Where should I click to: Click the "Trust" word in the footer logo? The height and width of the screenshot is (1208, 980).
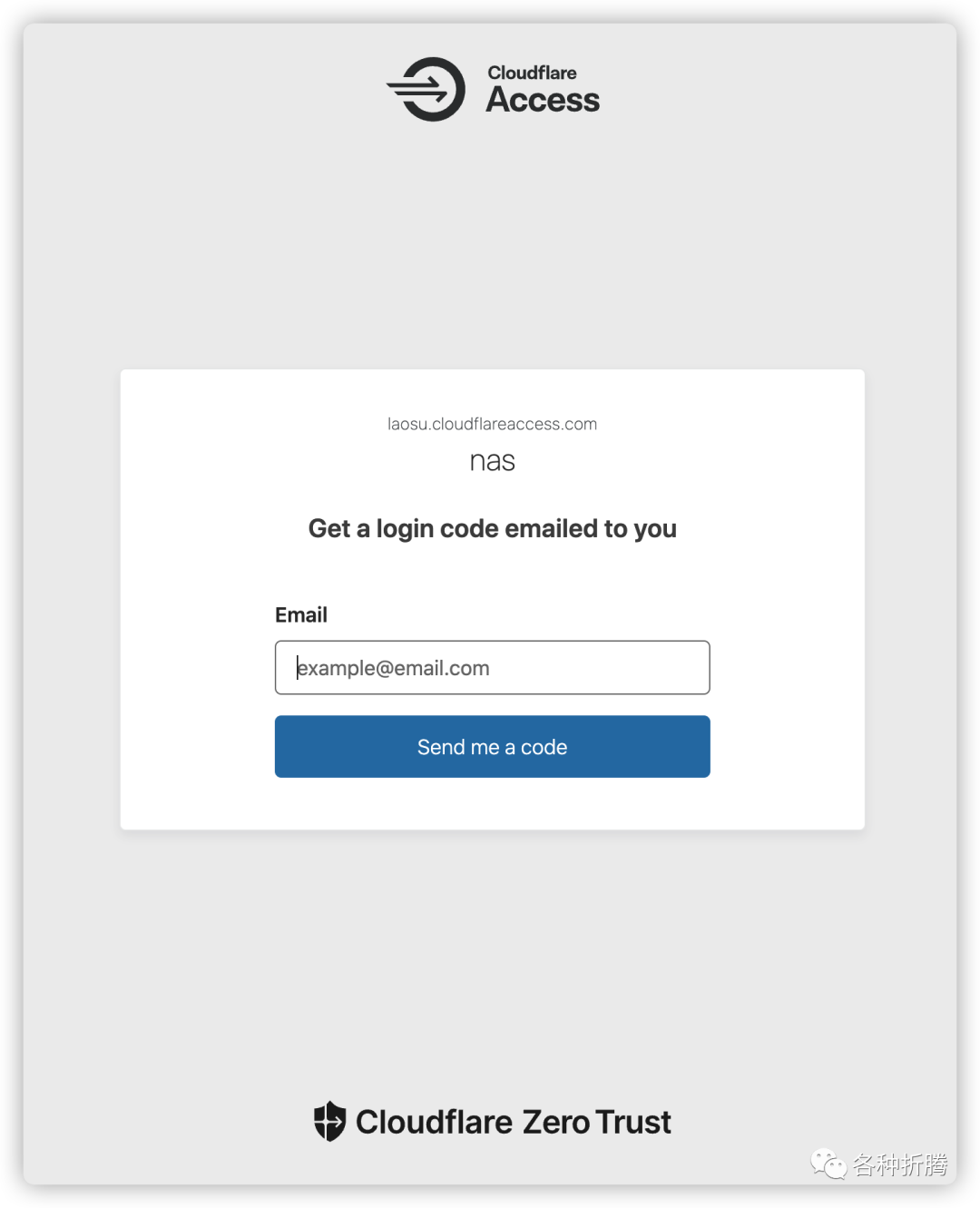pos(633,1122)
